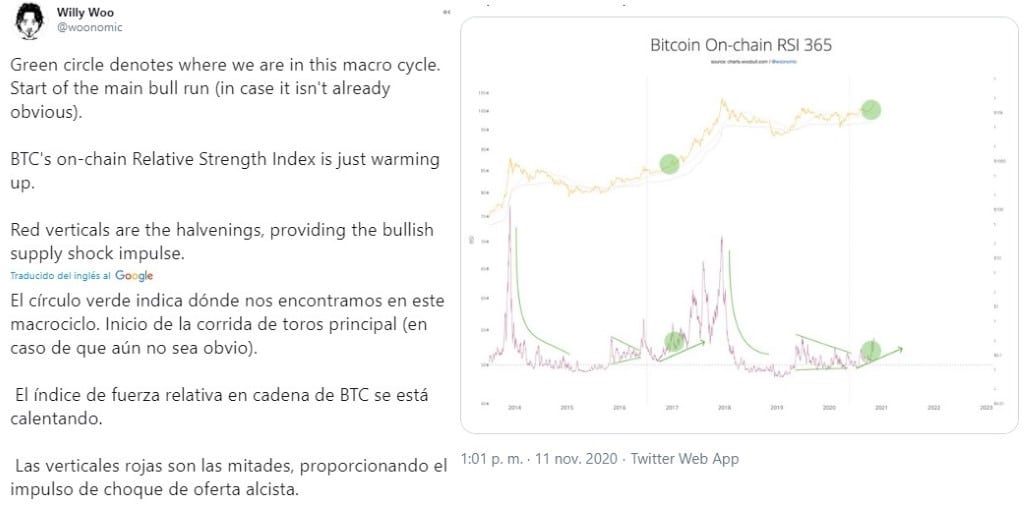Click the green circle on the RSI line near 2021

tap(870, 351)
